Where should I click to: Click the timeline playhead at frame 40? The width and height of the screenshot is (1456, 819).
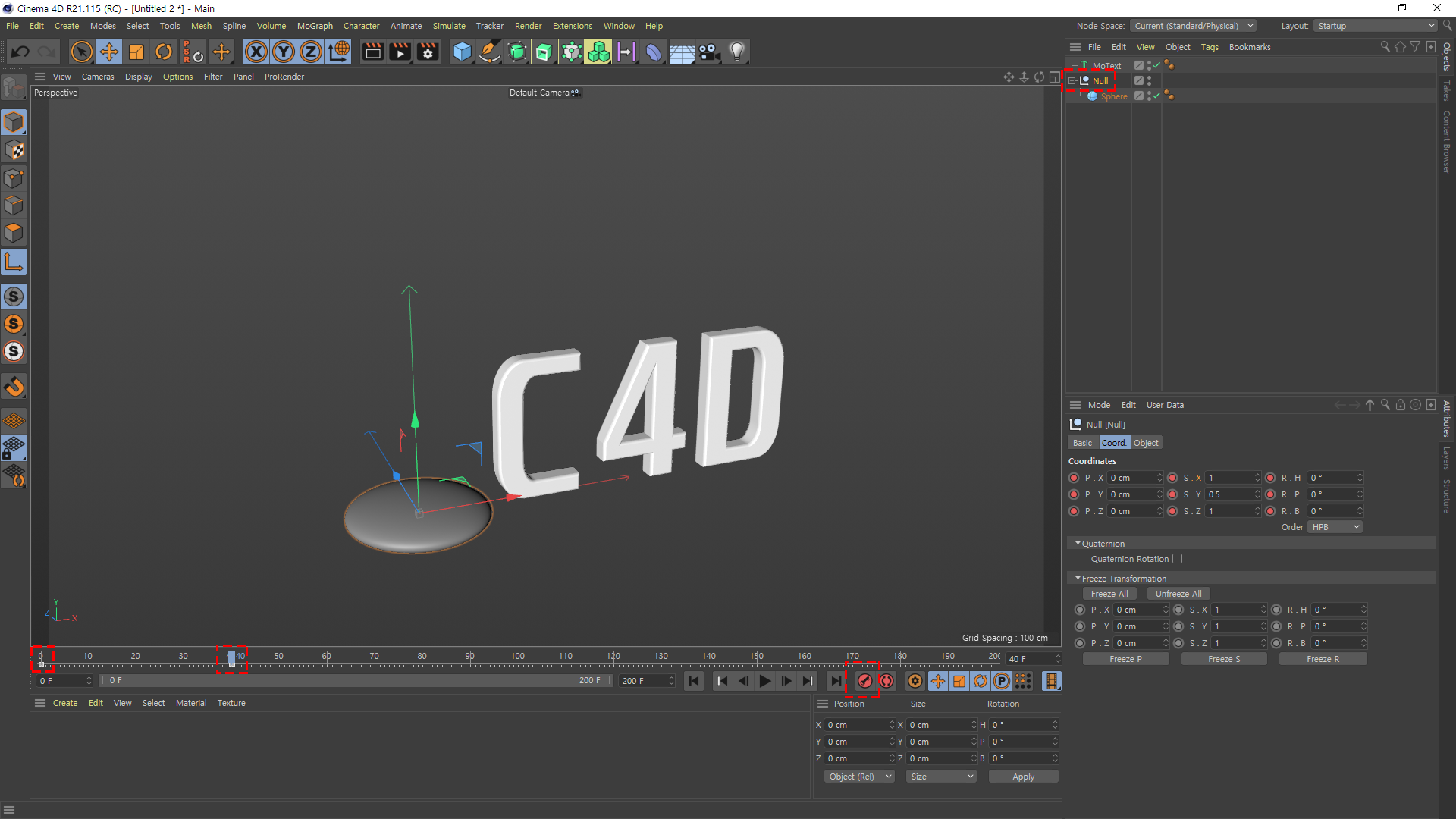tap(231, 658)
